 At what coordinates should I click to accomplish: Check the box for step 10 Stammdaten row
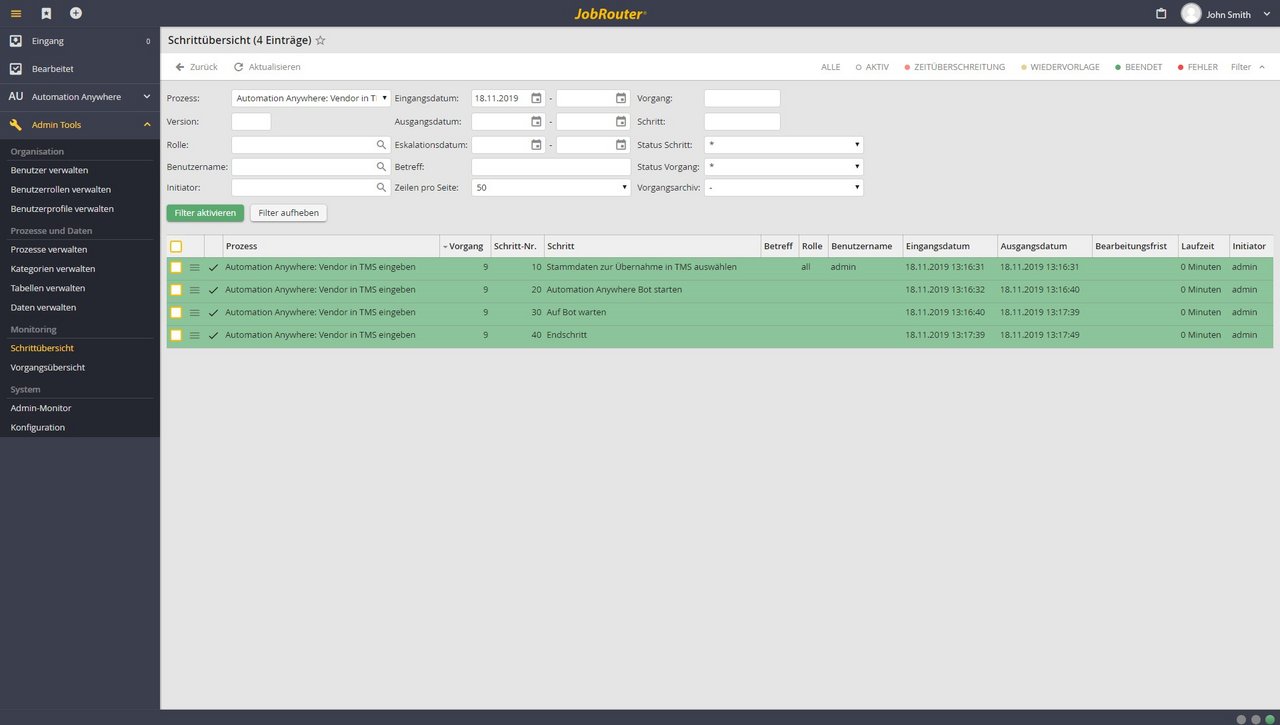coord(176,267)
